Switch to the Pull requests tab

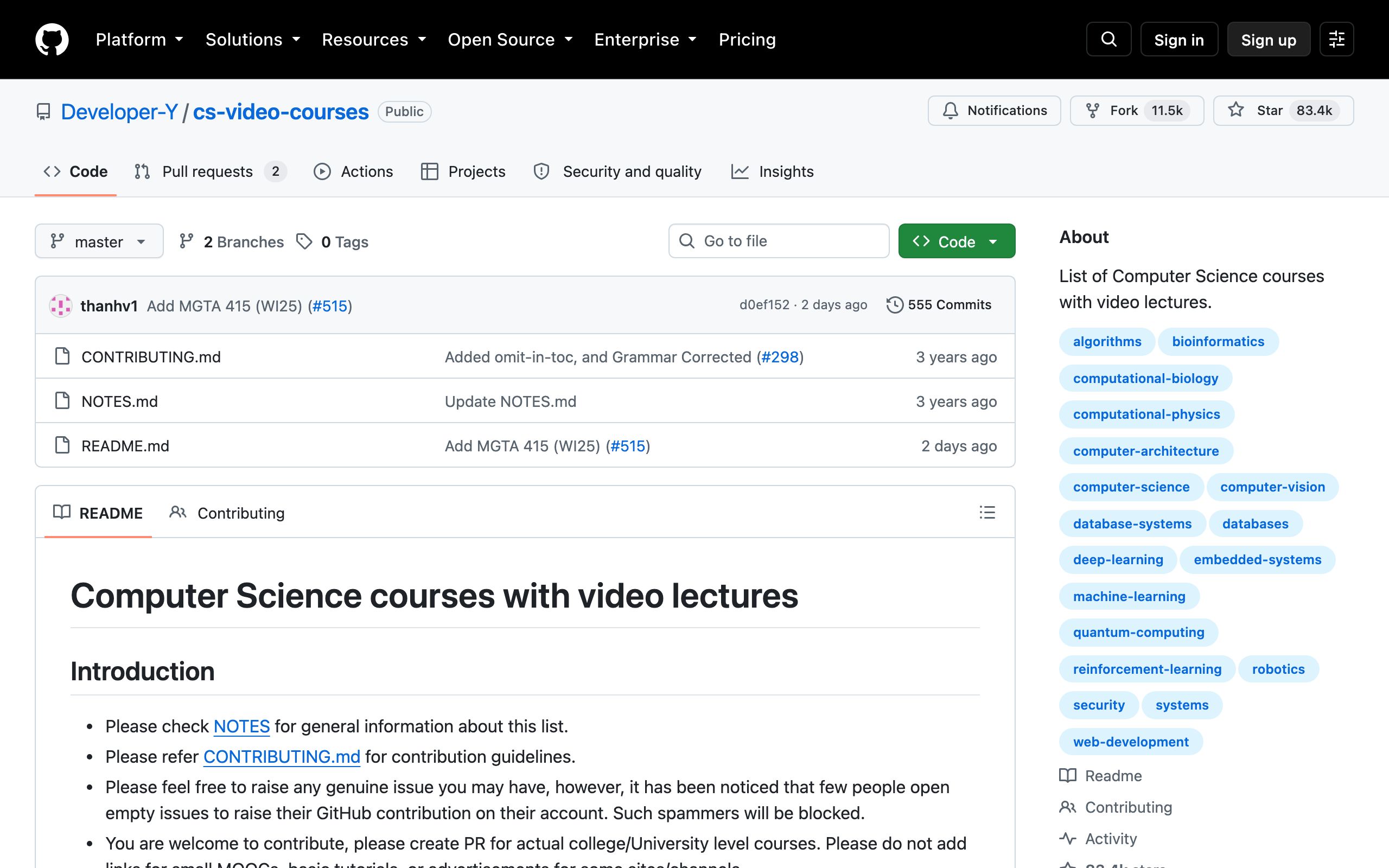[210, 171]
